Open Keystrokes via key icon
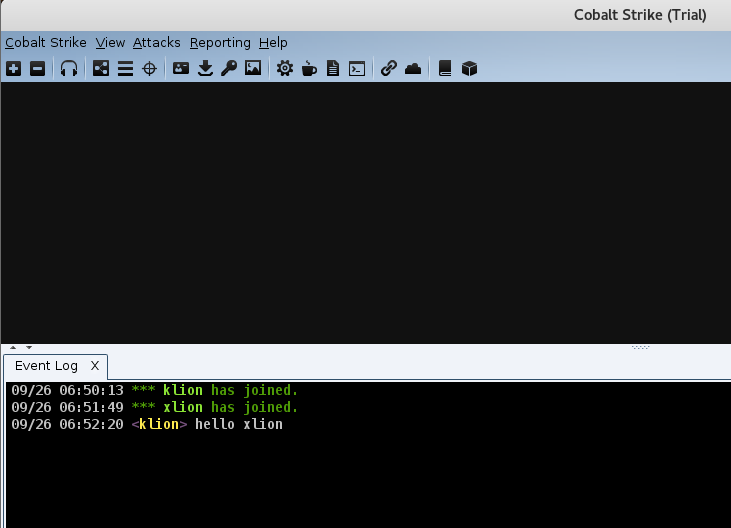731x528 pixels. [x=229, y=69]
